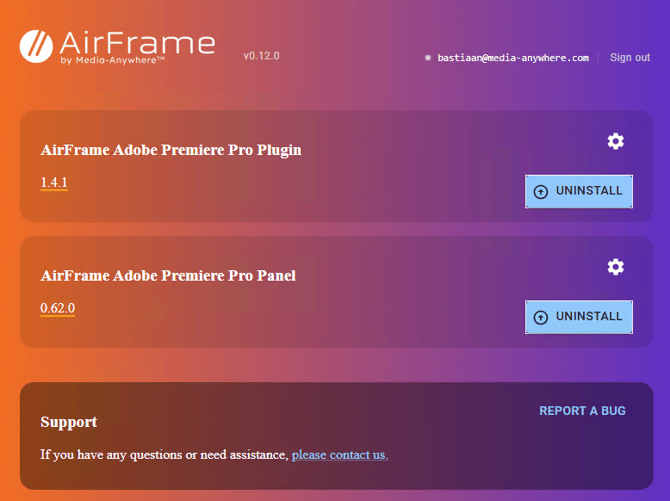Open settings gear for Premiere Pro Panel
Viewport: 670px width, 501px height.
616,267
